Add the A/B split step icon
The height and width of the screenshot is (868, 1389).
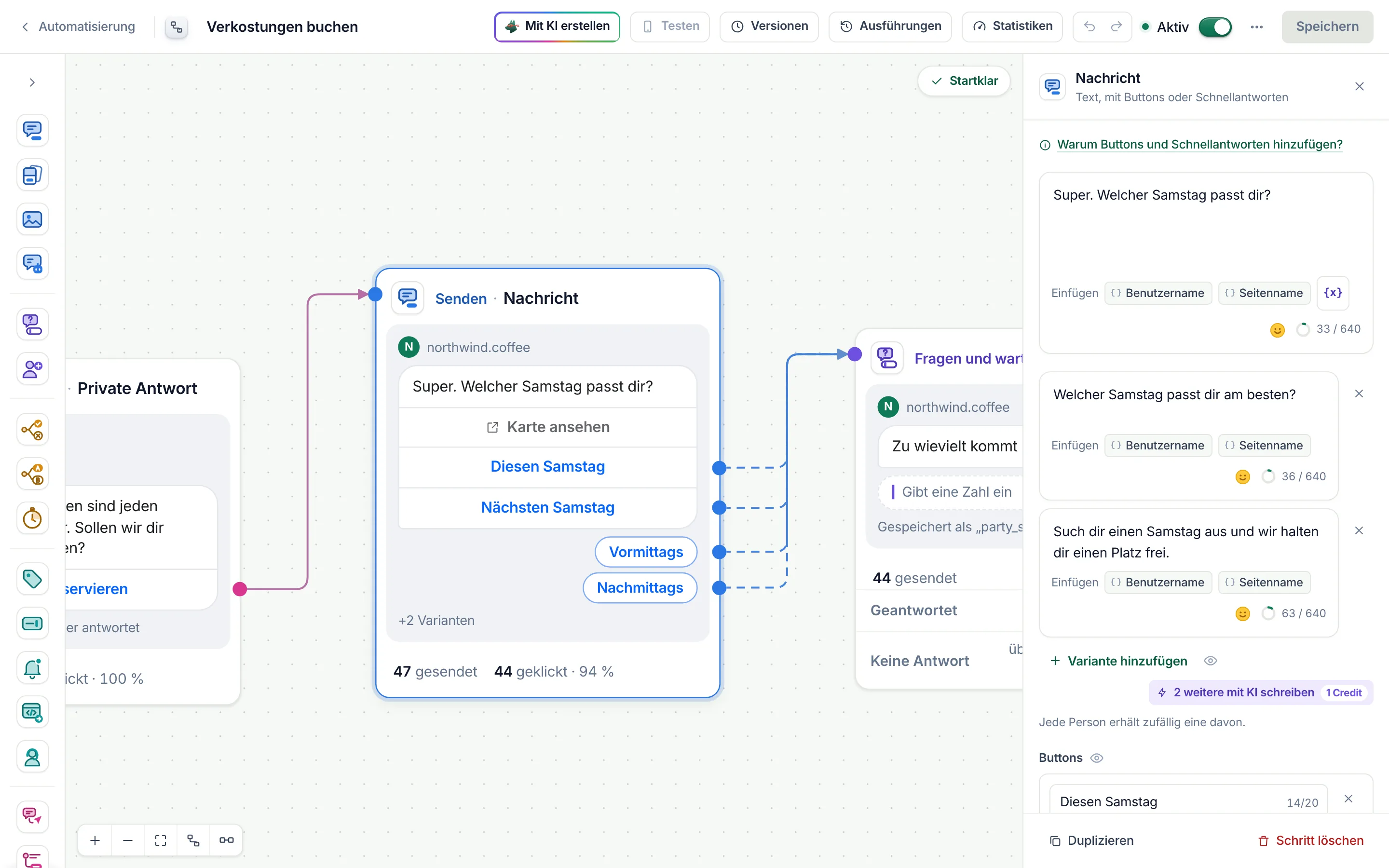click(x=32, y=474)
